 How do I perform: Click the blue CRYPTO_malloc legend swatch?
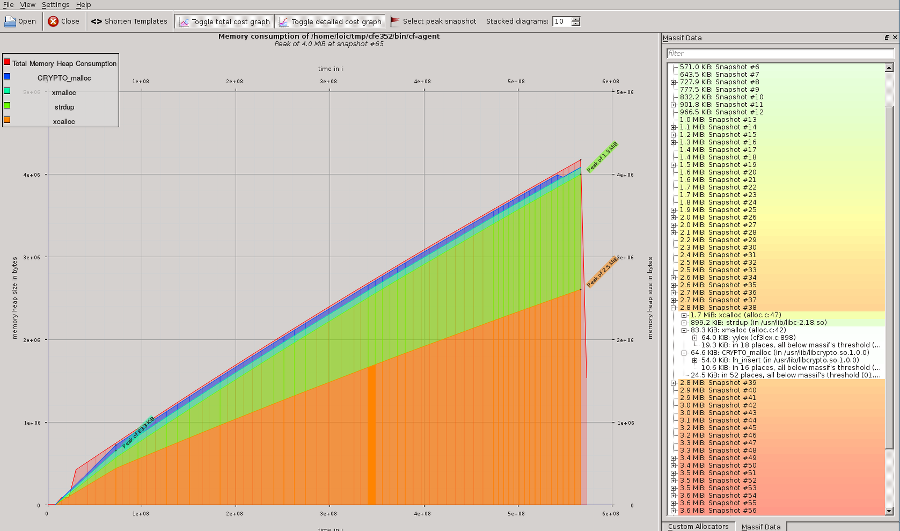(x=8, y=76)
